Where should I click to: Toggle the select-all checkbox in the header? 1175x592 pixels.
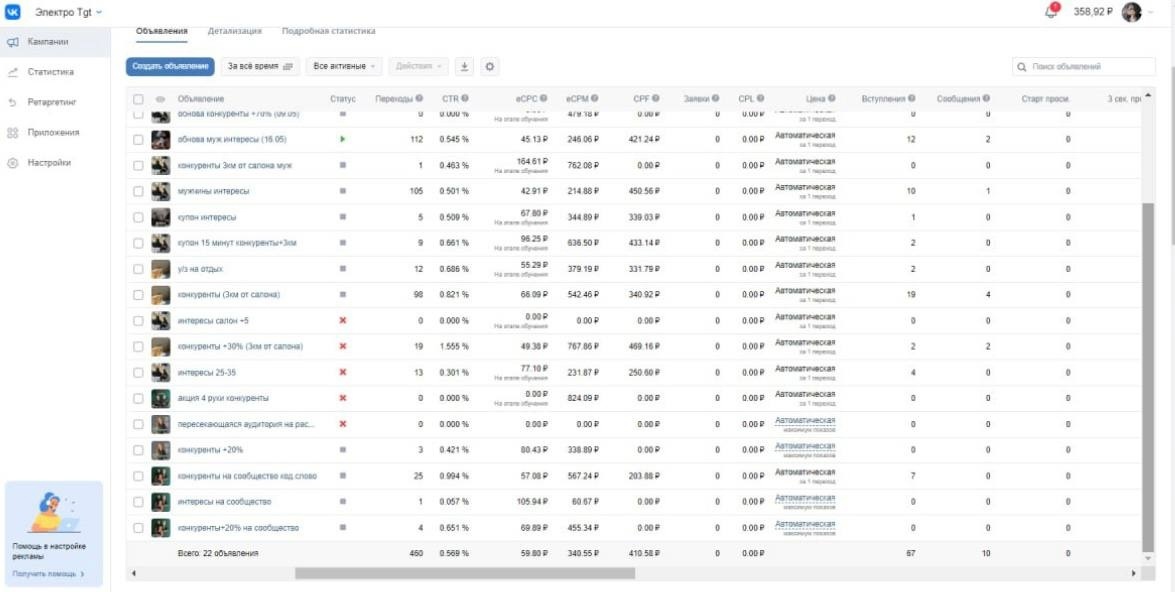tap(138, 99)
